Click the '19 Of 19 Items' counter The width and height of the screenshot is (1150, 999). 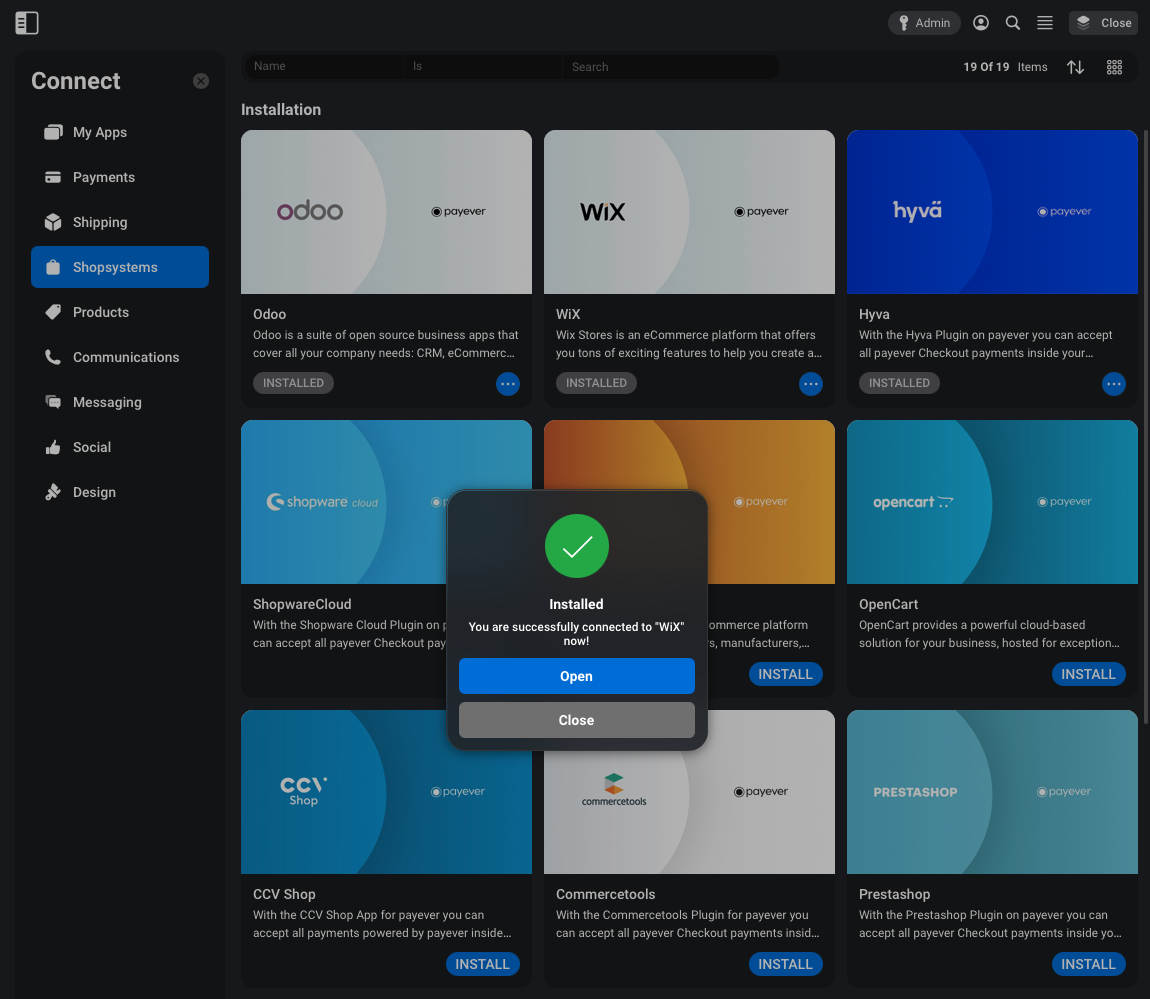tap(1006, 67)
